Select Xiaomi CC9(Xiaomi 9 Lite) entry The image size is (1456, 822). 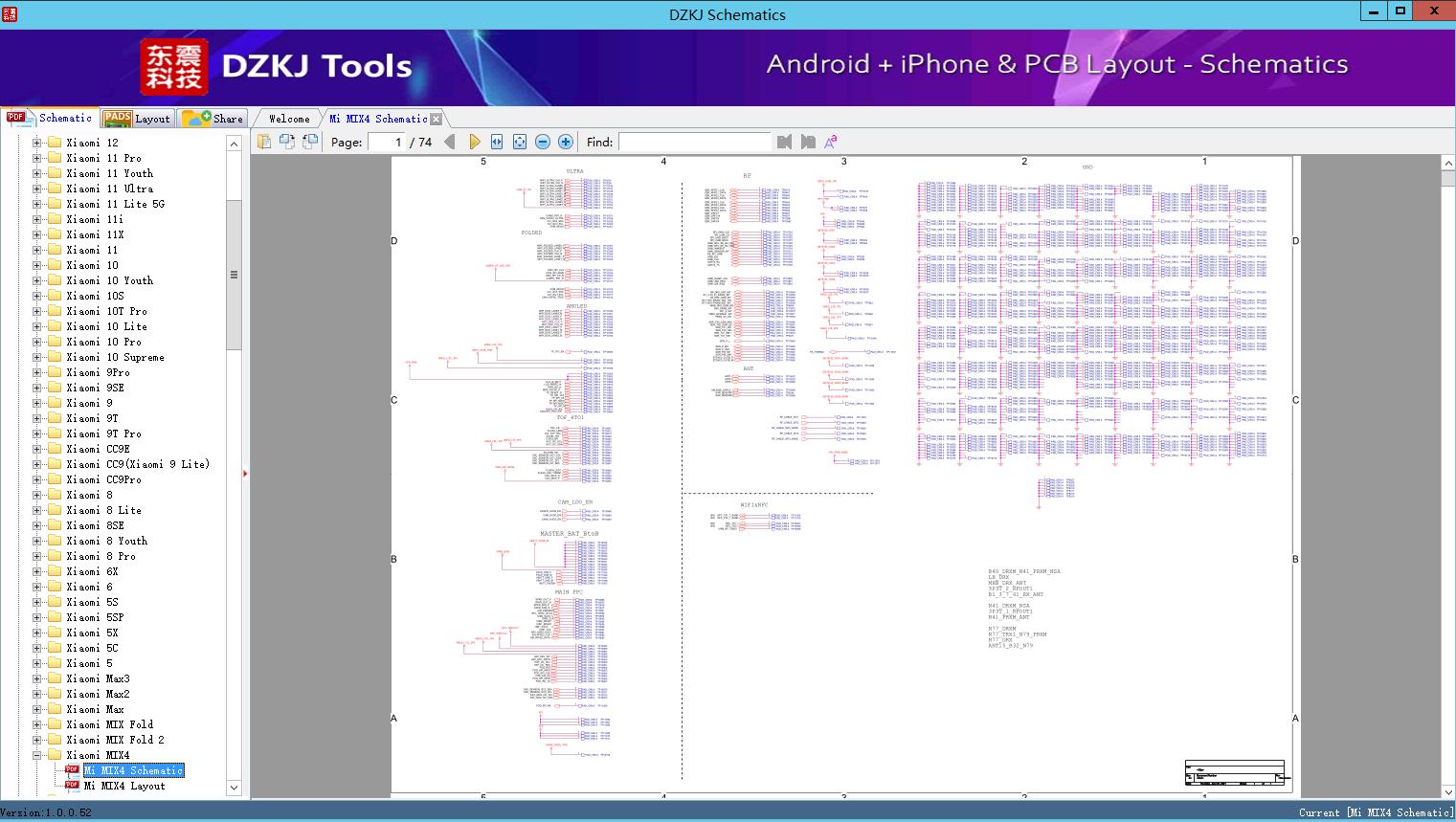coord(138,464)
